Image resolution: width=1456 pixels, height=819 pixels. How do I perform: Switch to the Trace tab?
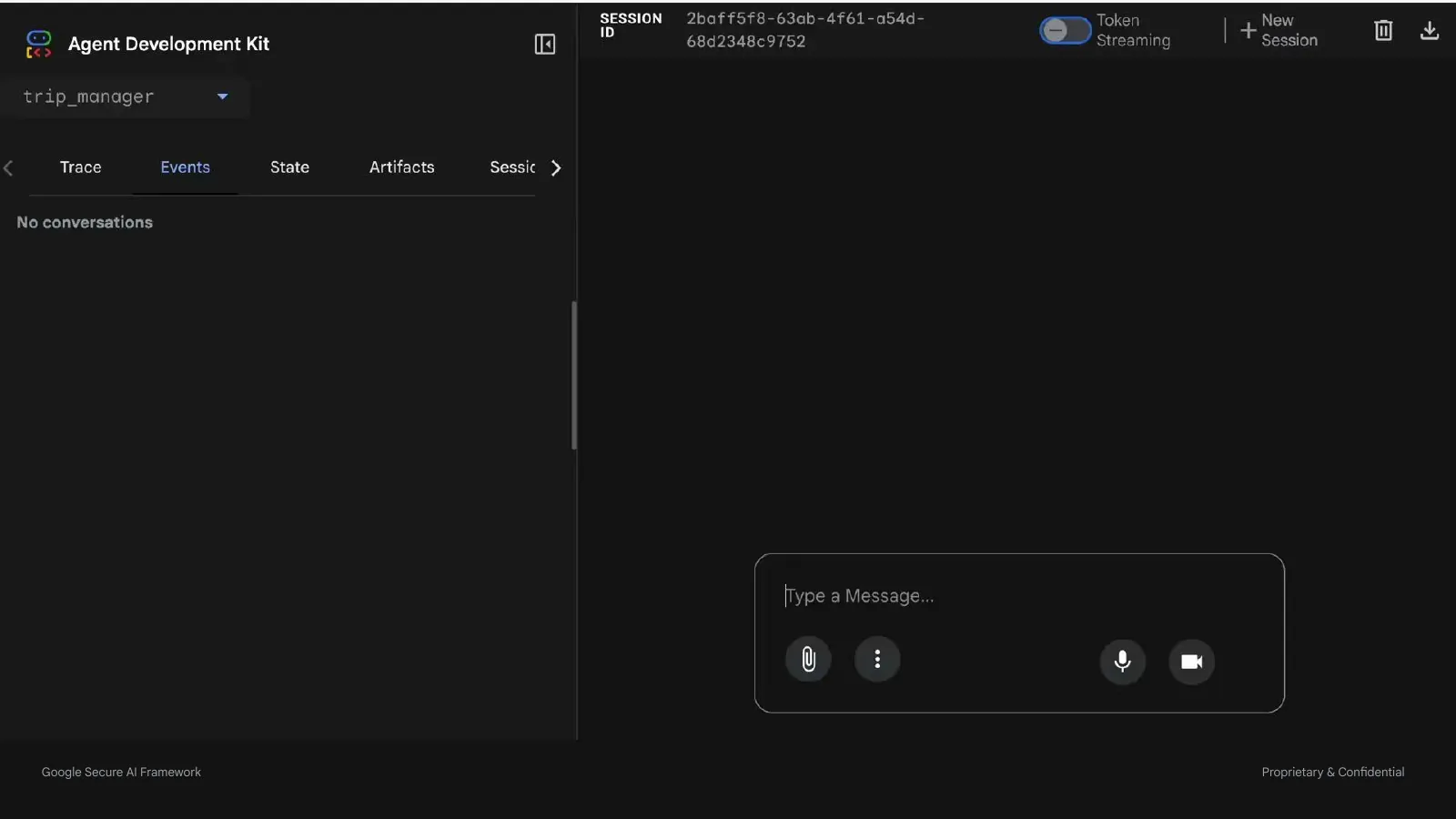pyautogui.click(x=81, y=167)
